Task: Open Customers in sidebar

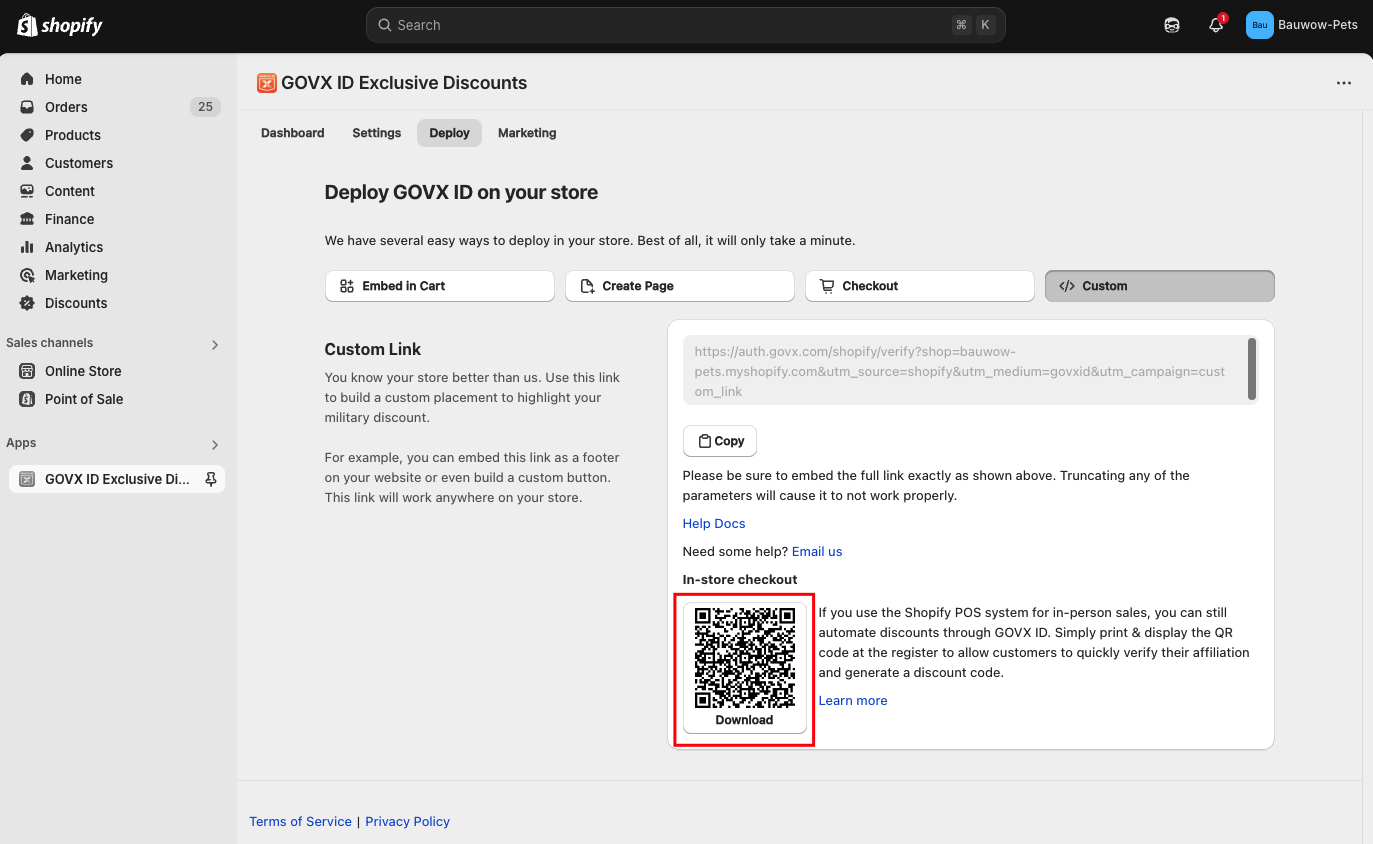Action: pyautogui.click(x=79, y=163)
